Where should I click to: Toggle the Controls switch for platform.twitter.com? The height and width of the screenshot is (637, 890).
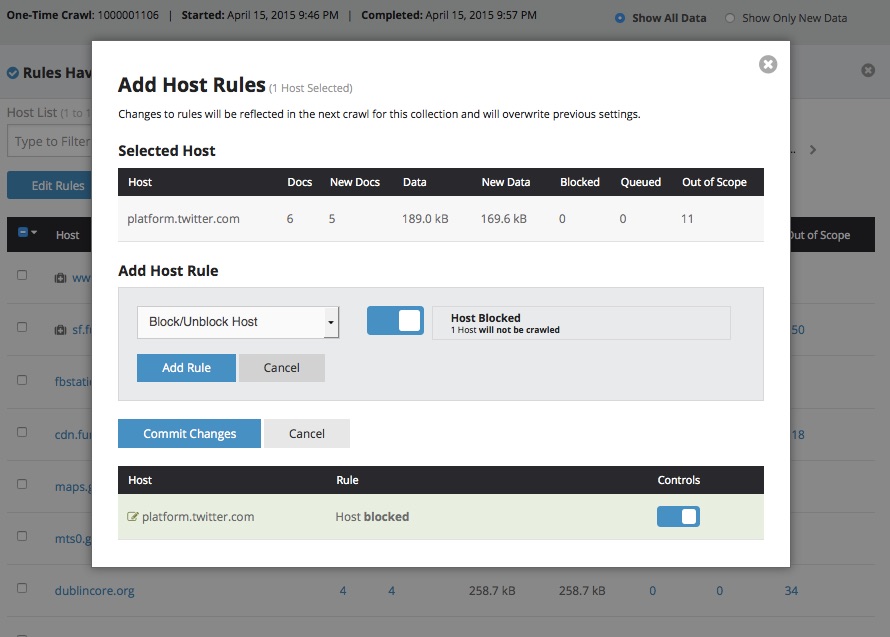[678, 516]
